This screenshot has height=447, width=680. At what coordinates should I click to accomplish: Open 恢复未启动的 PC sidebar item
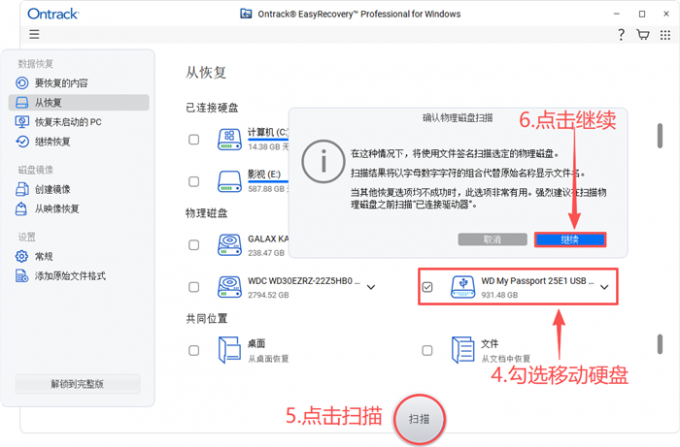click(x=79, y=122)
